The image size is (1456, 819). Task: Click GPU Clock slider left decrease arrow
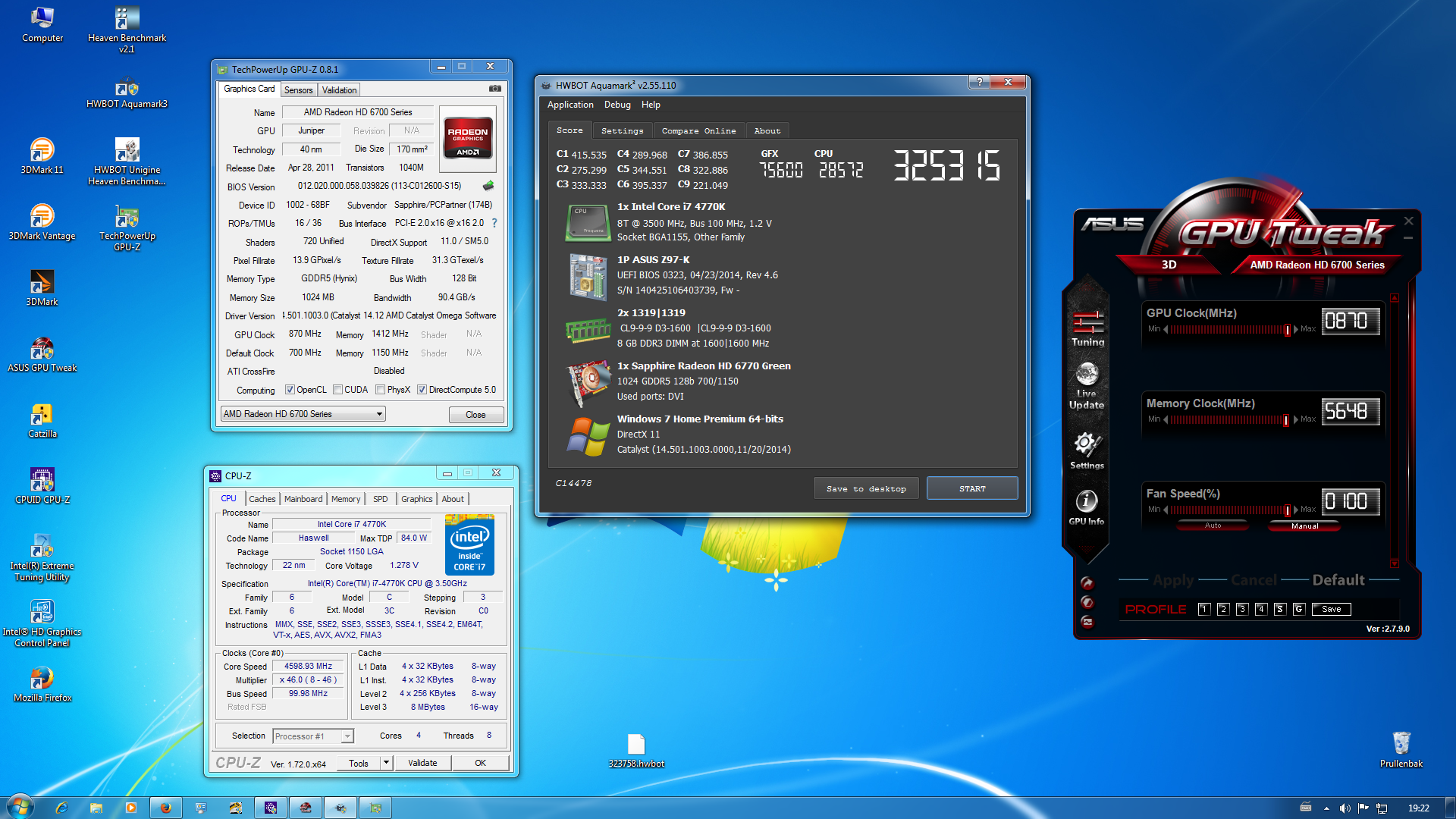[x=1166, y=329]
